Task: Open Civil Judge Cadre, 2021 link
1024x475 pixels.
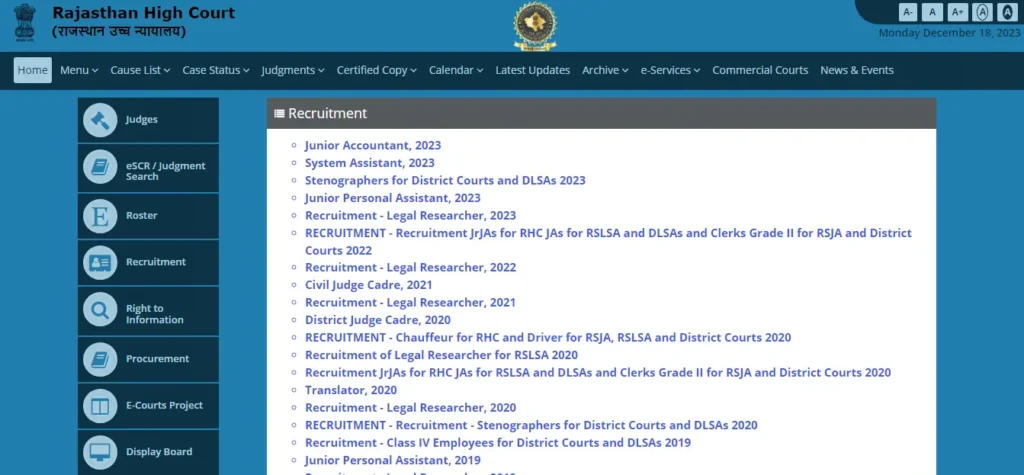Action: pos(368,285)
